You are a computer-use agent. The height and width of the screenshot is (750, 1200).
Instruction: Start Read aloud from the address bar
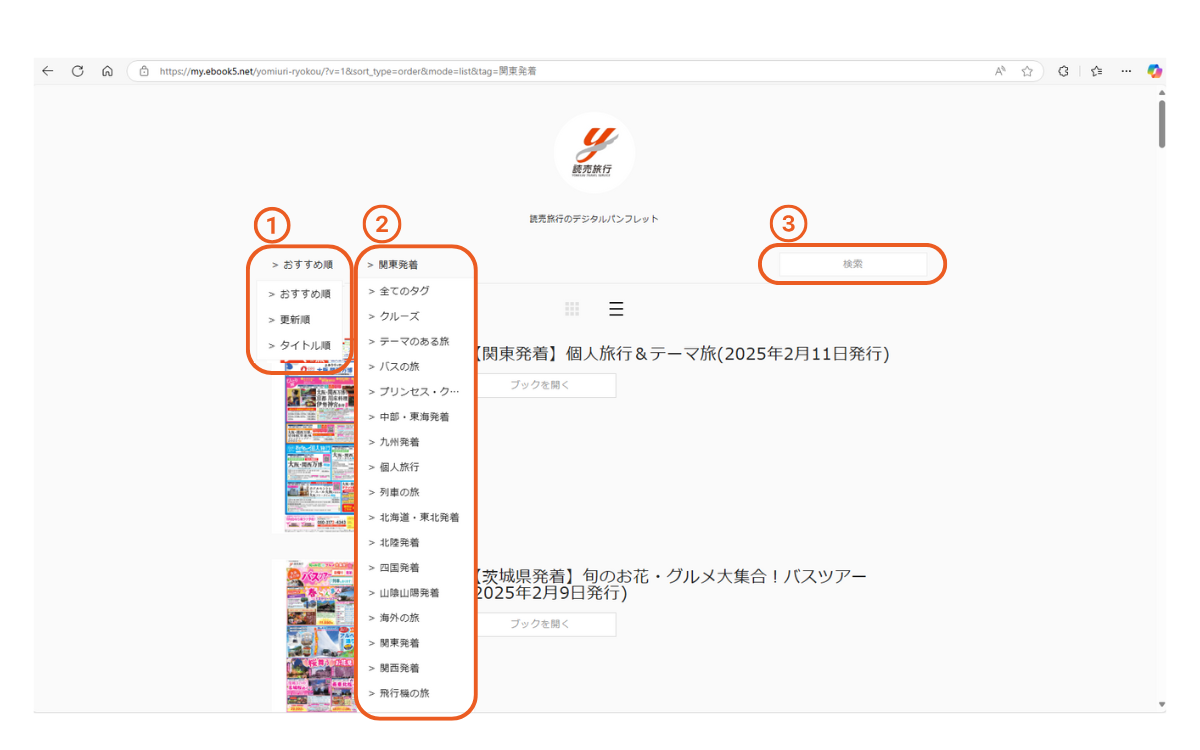coord(1000,71)
